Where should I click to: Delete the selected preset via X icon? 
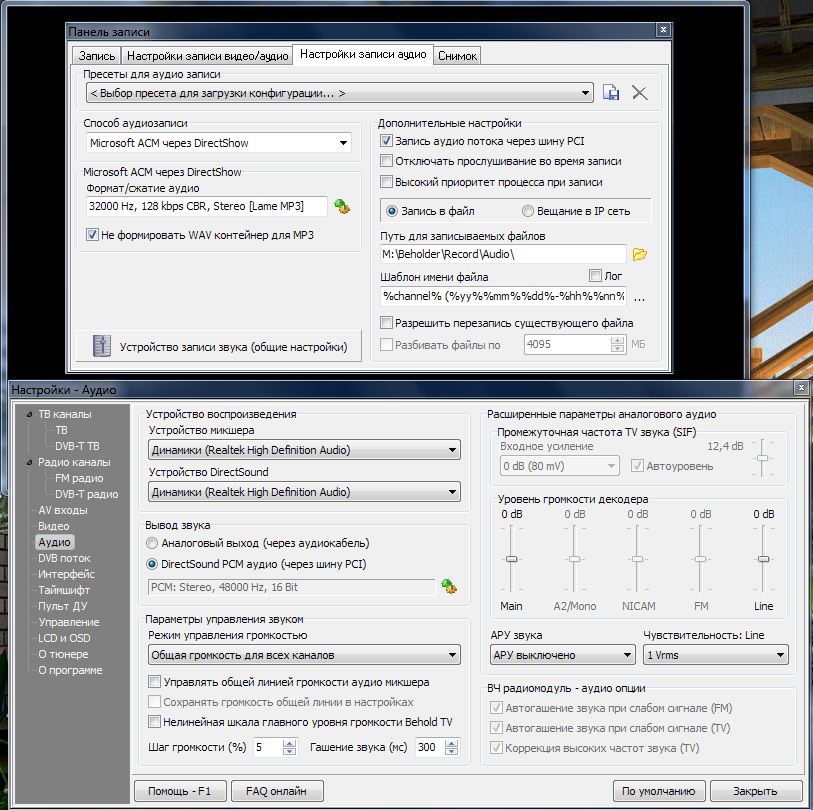639,92
